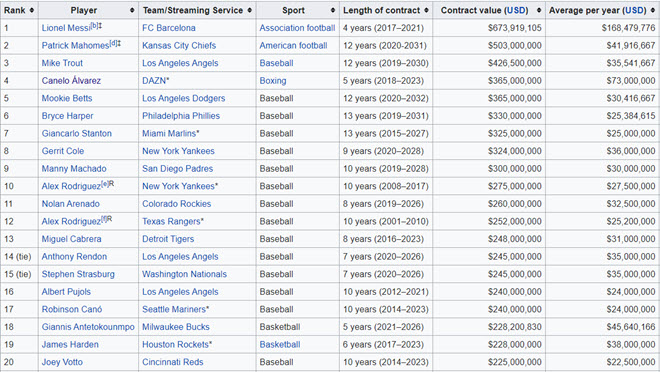Viewport: 660px width, 372px height.
Task: Open footnote [d] beside Patrick Mahomes
Action: (113, 43)
